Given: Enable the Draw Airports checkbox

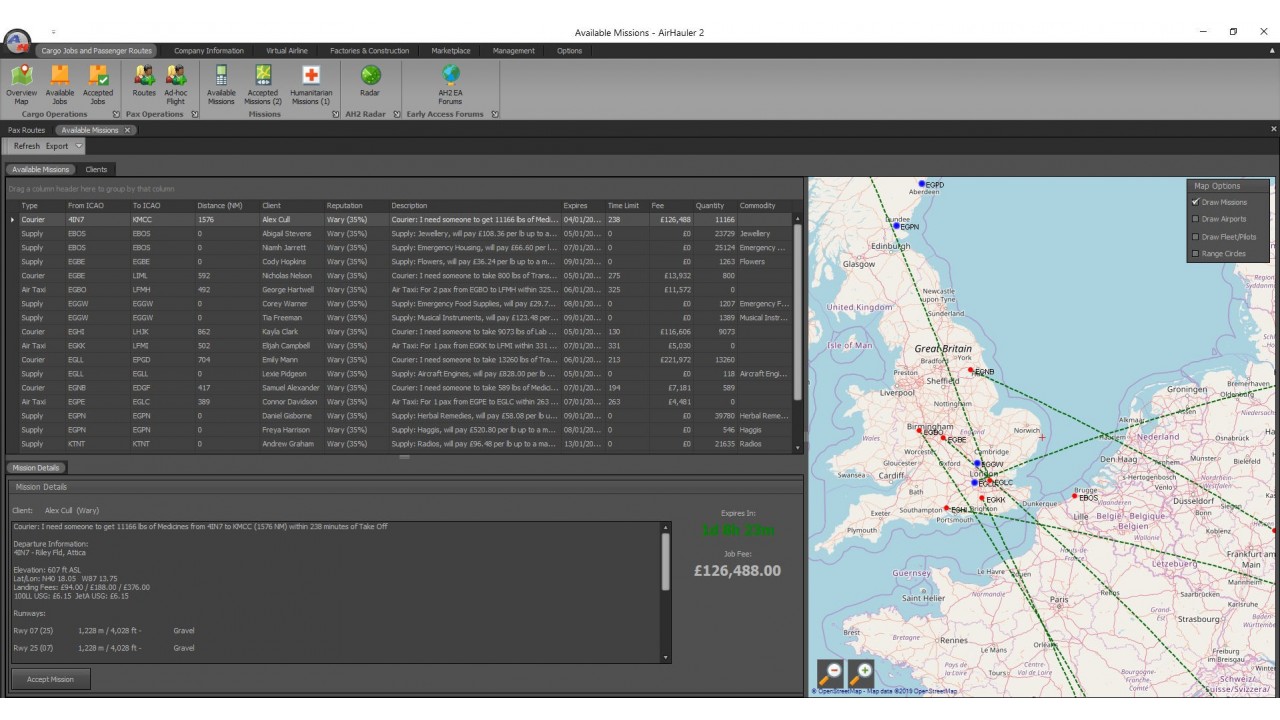Looking at the screenshot, I should [1196, 219].
